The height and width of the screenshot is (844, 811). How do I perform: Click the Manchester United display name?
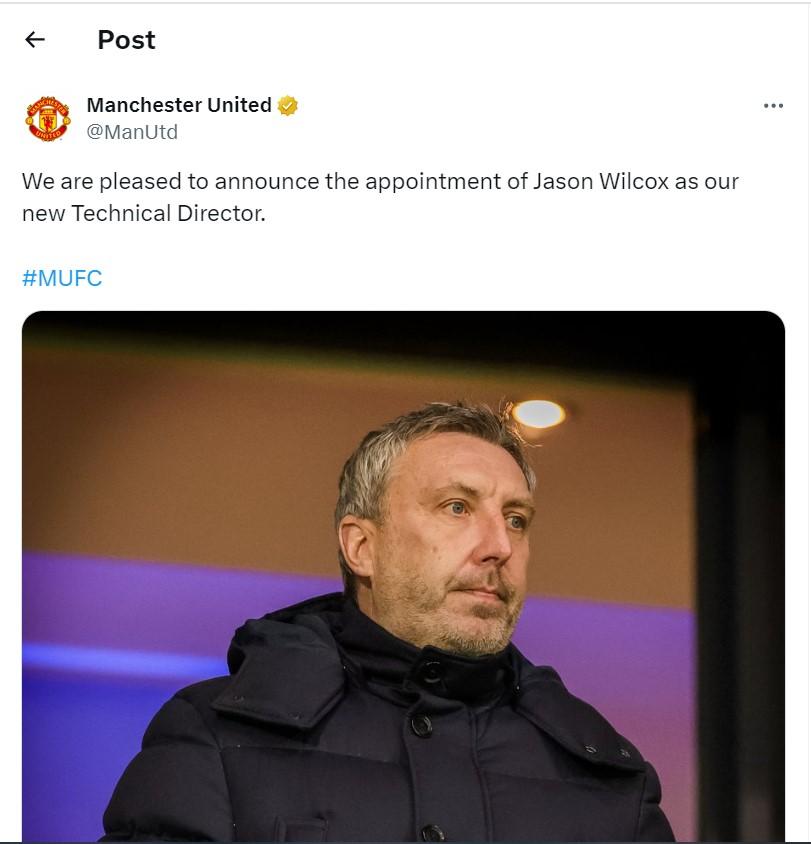click(x=179, y=105)
